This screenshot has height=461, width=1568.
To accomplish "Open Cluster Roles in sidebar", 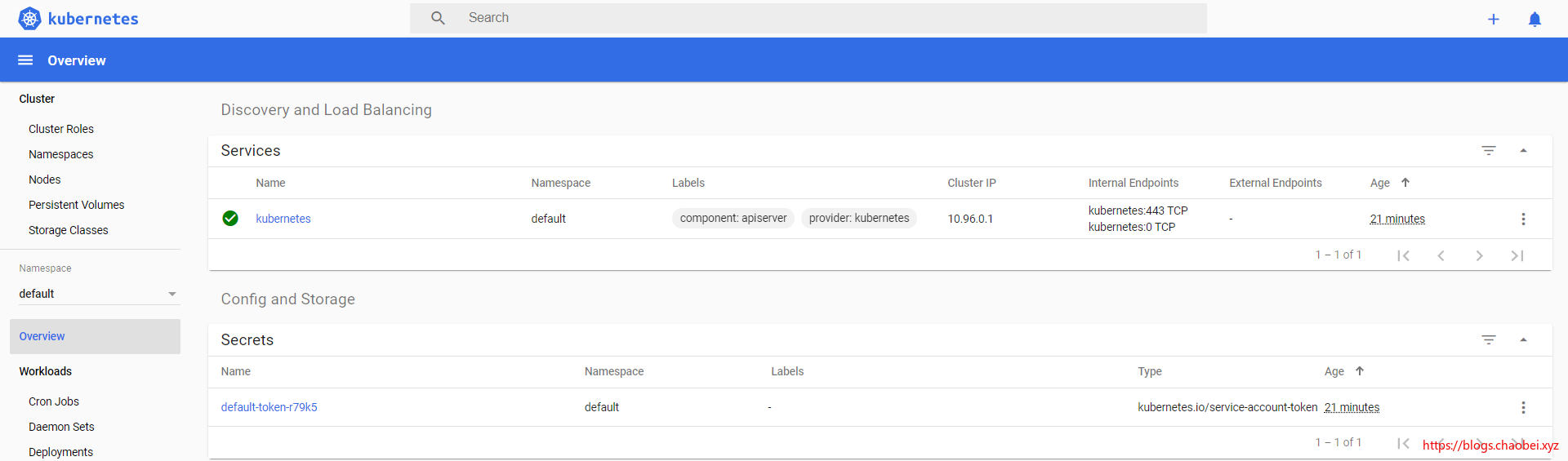I will click(x=61, y=129).
